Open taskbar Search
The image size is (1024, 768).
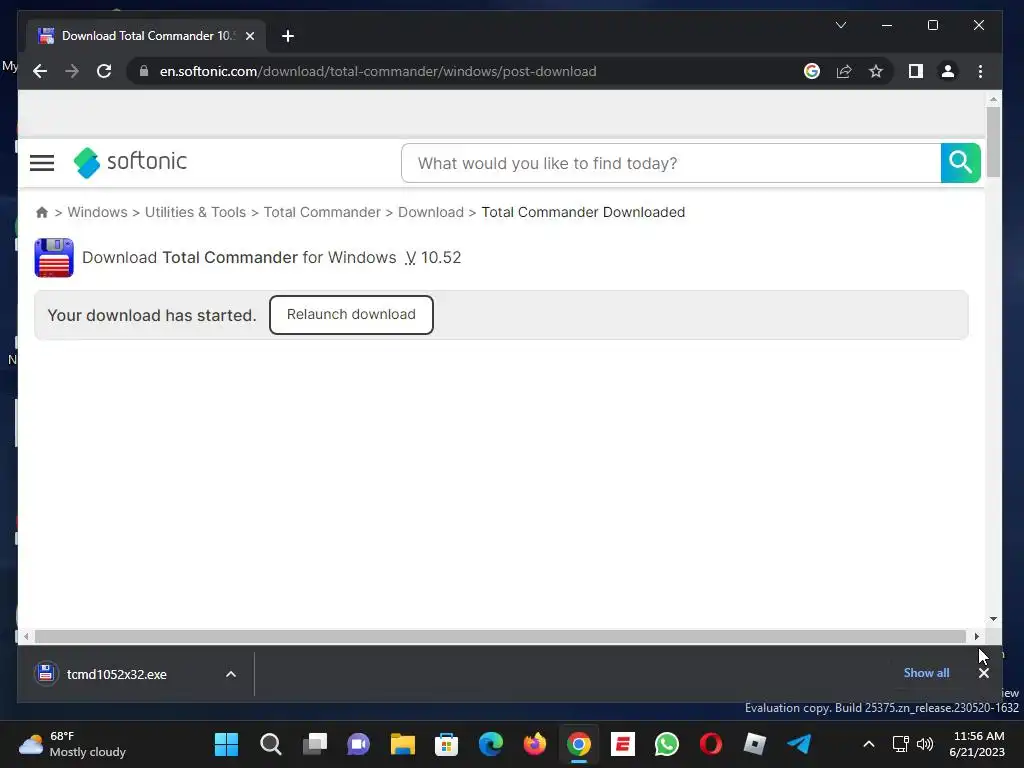(x=270, y=744)
